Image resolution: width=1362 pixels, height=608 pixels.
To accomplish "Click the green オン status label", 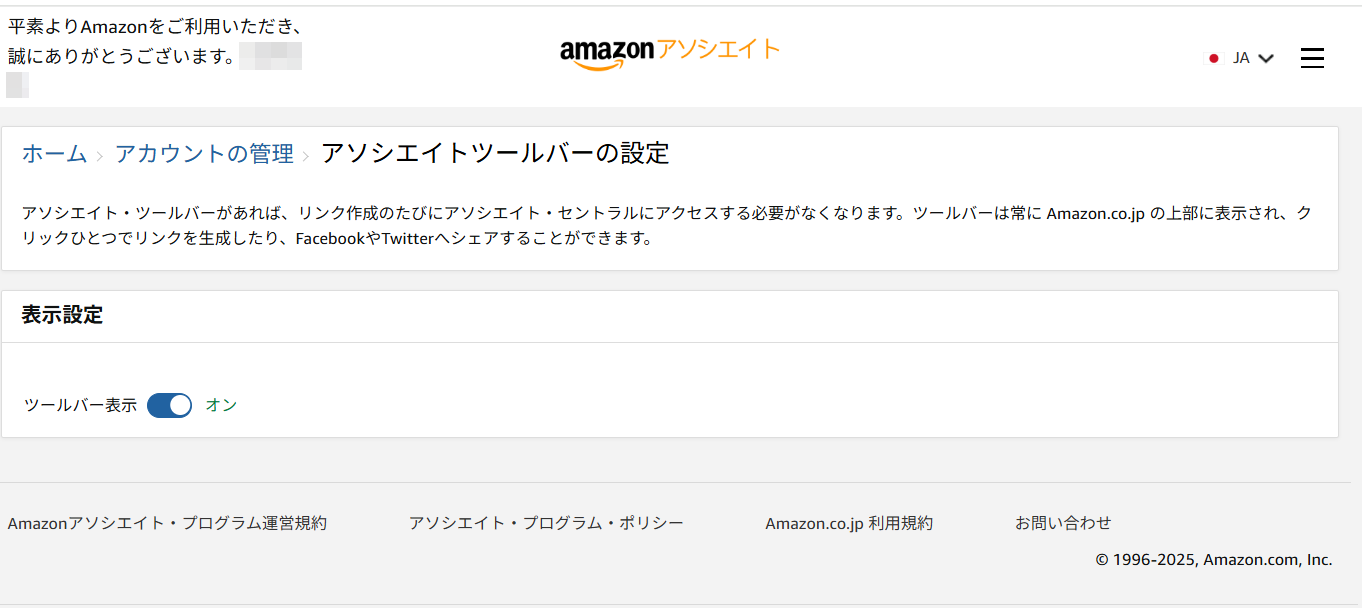I will point(221,405).
